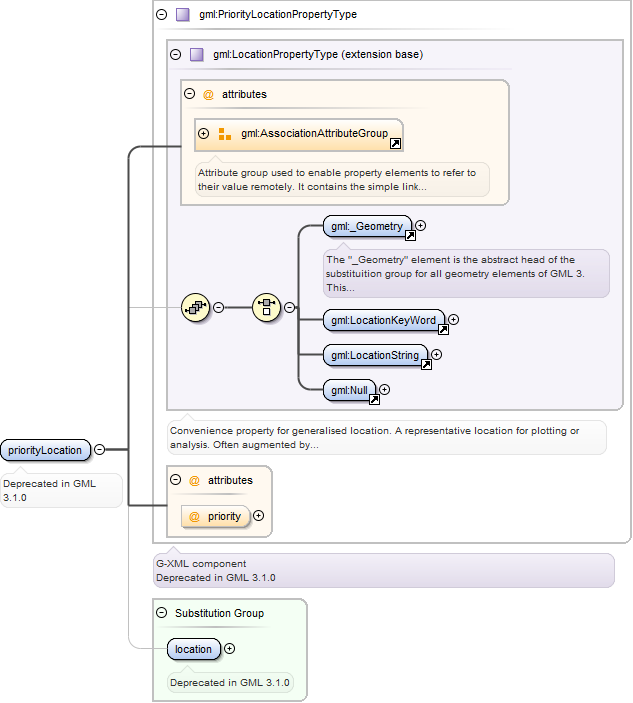Select the gml:LocationKeyWord element
Viewport: 633px width, 703px height.
click(384, 320)
